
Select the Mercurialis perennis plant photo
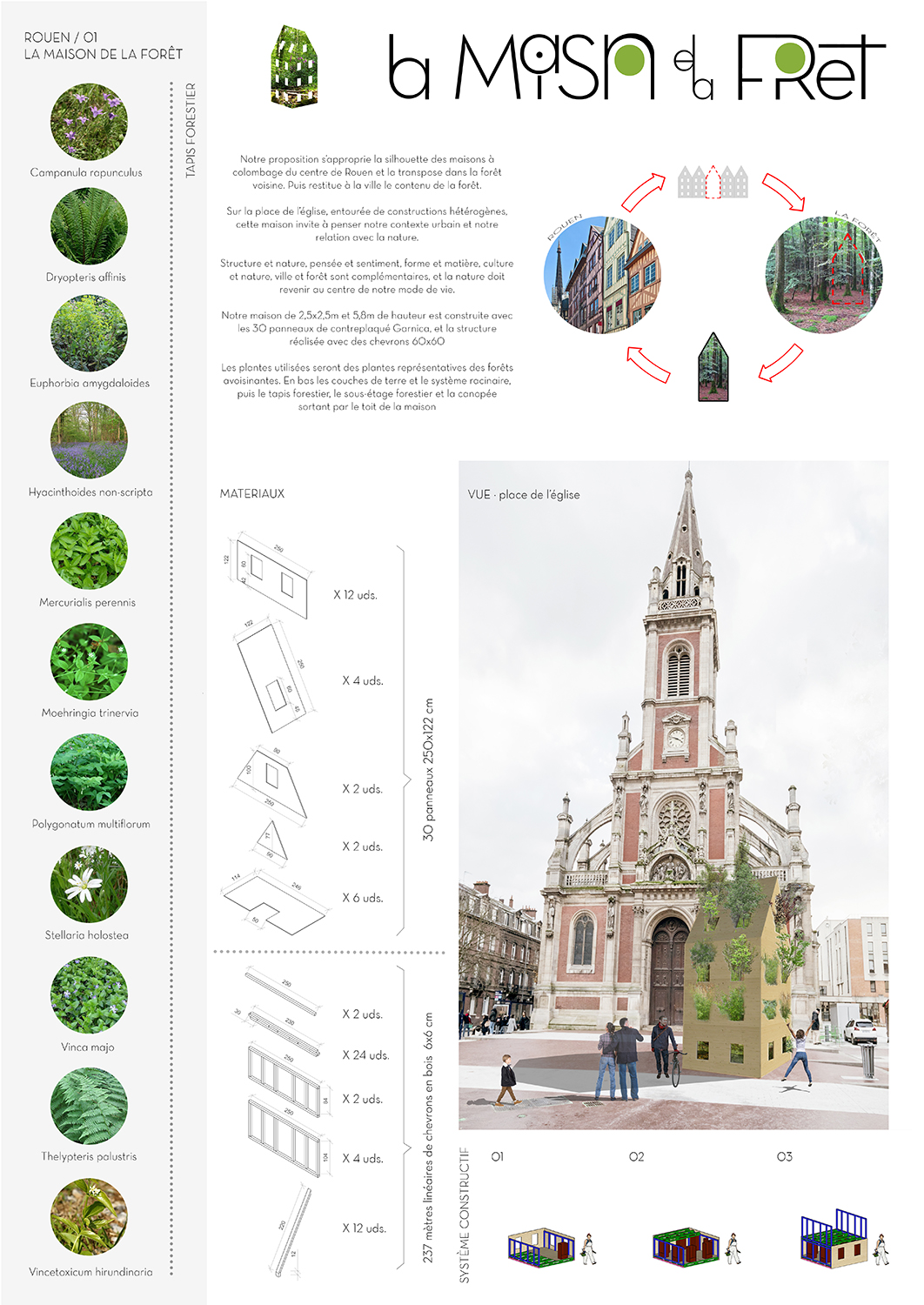pyautogui.click(x=89, y=551)
